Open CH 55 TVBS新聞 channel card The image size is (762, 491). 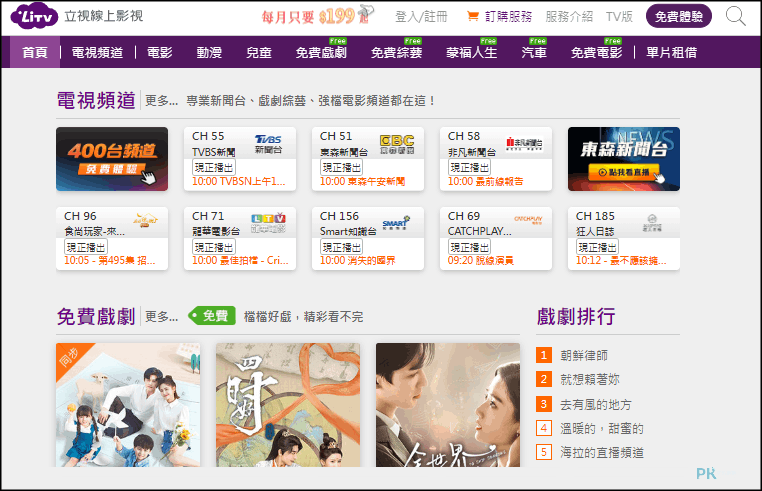pos(240,159)
